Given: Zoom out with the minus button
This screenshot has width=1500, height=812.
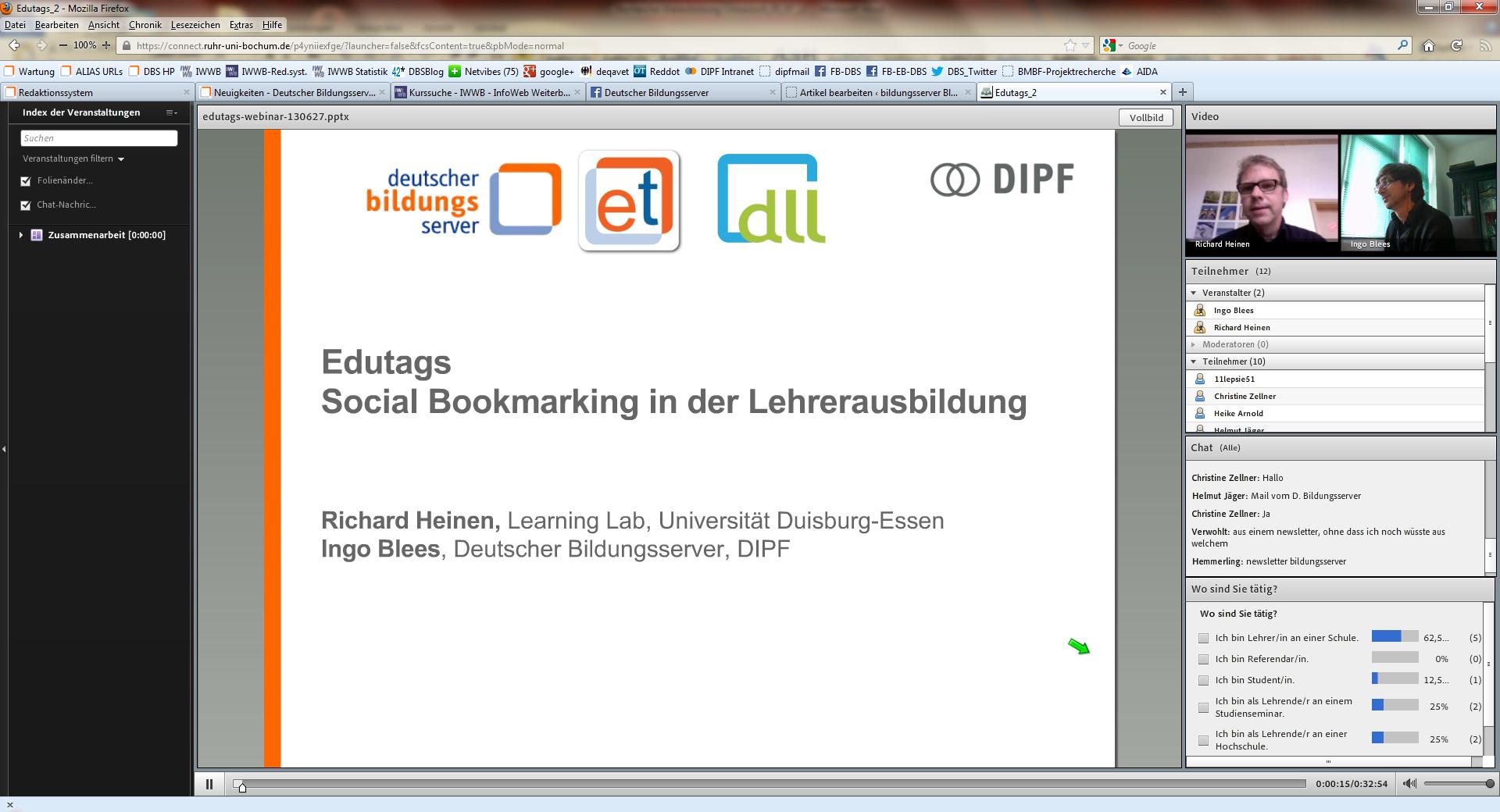Looking at the screenshot, I should [x=63, y=45].
